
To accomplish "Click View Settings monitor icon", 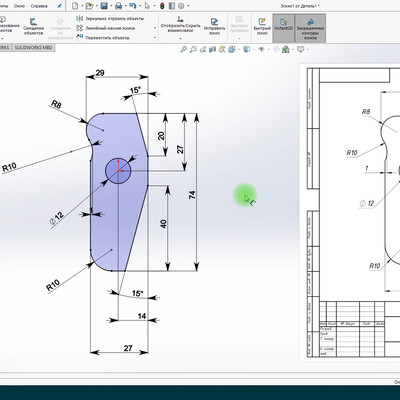I will pos(301,50).
